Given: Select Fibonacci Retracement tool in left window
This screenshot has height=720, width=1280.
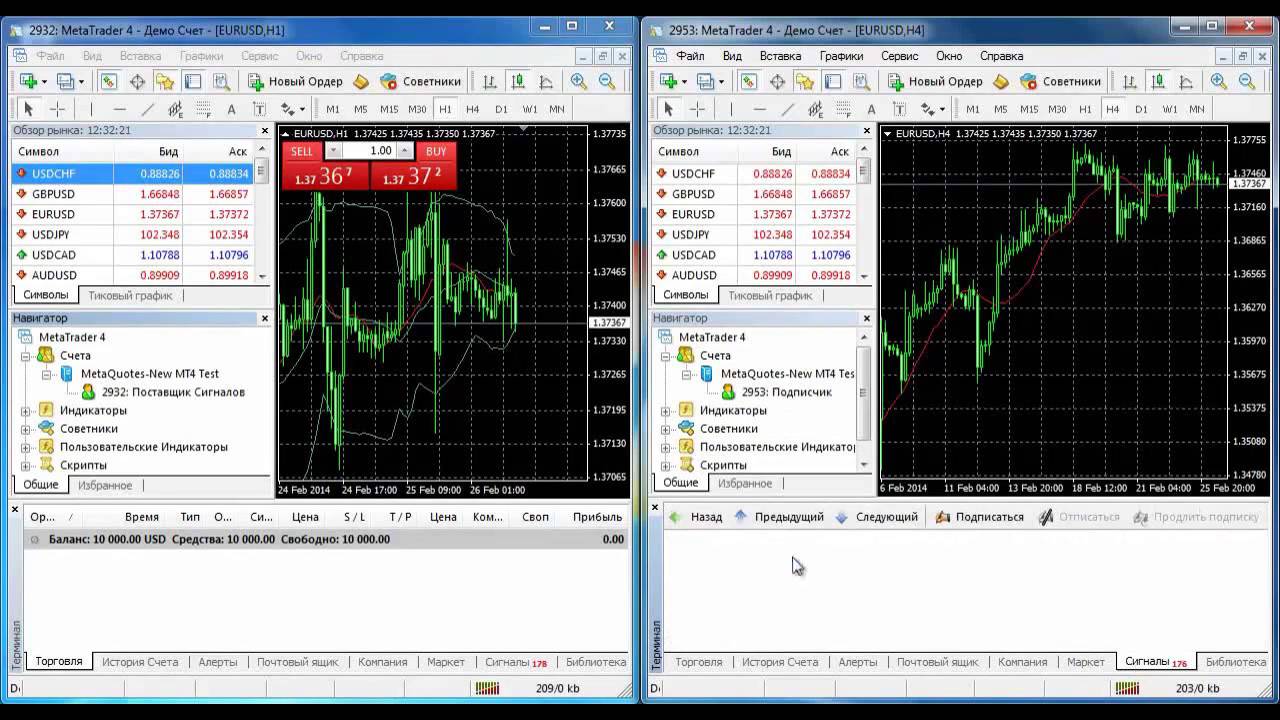Looking at the screenshot, I should 203,109.
